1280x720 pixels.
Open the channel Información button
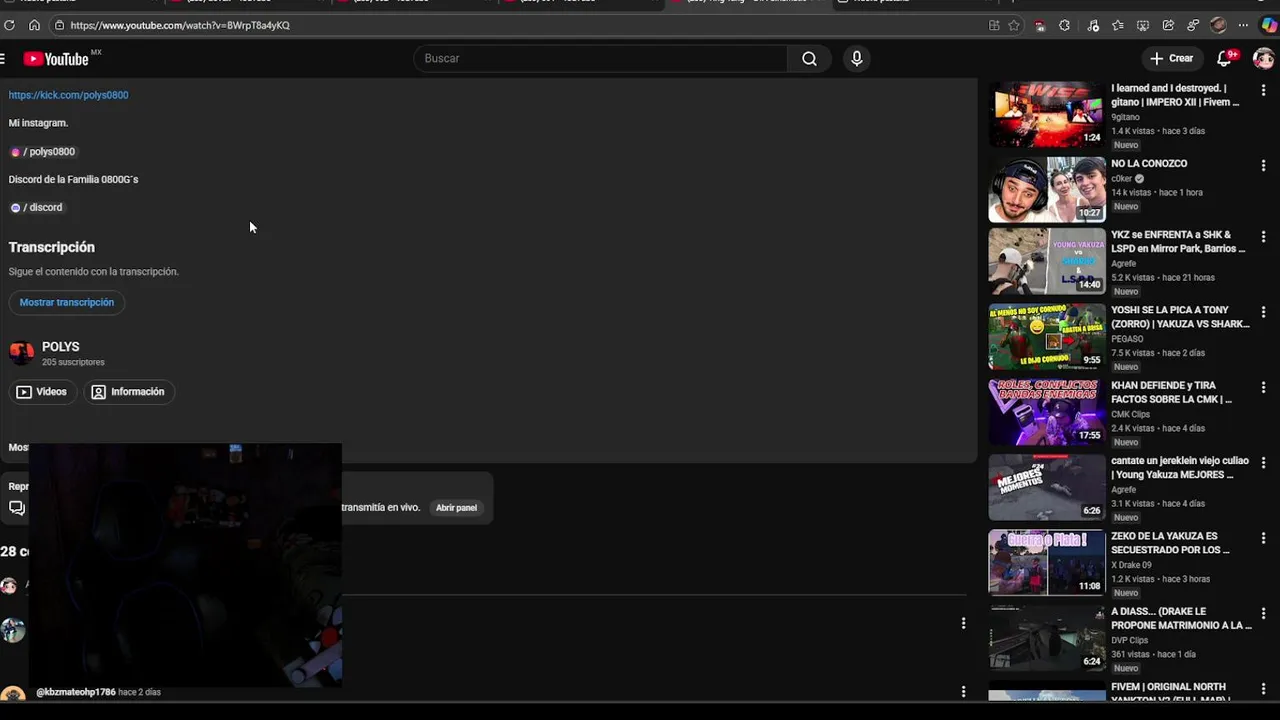point(128,392)
